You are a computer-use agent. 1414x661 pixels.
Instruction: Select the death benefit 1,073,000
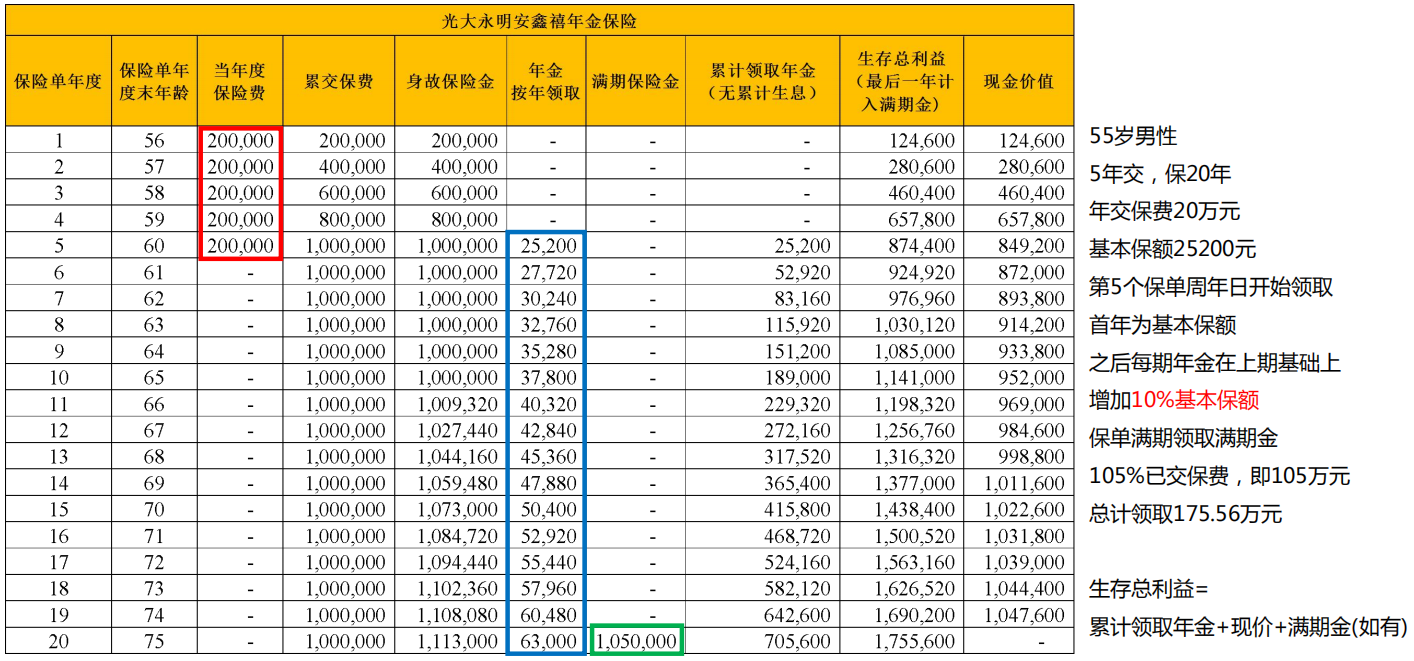click(x=458, y=510)
